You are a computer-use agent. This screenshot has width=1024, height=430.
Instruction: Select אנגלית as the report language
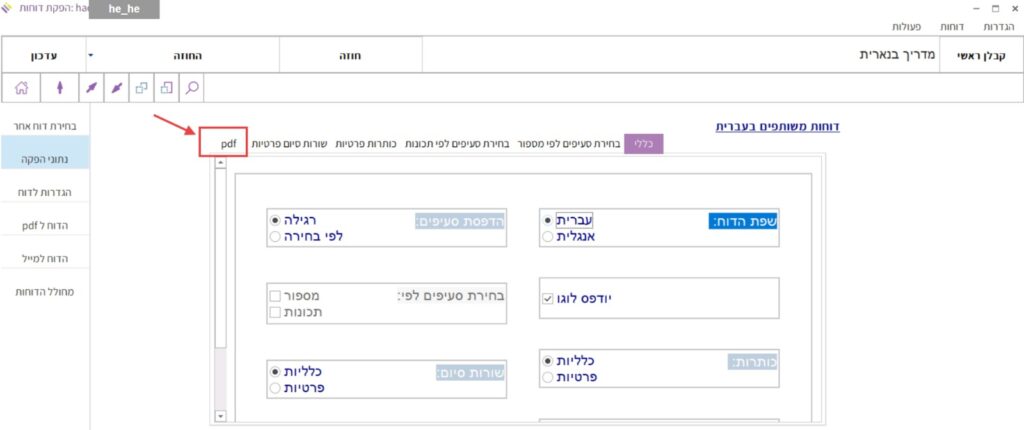tap(546, 237)
